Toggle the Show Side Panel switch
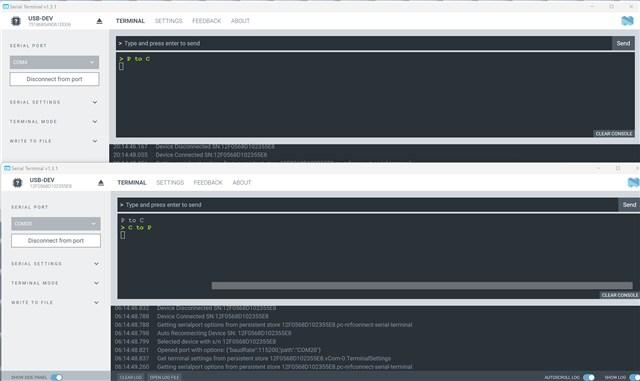 click(x=56, y=377)
